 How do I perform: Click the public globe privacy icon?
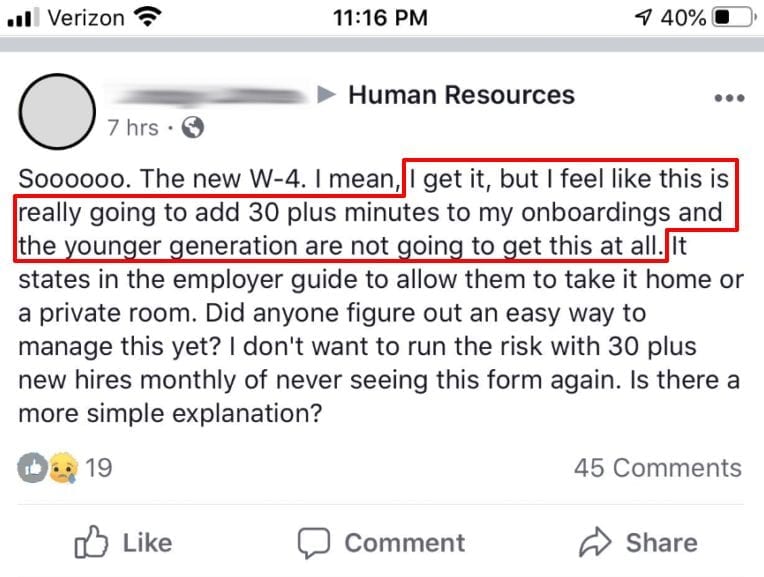click(x=193, y=128)
